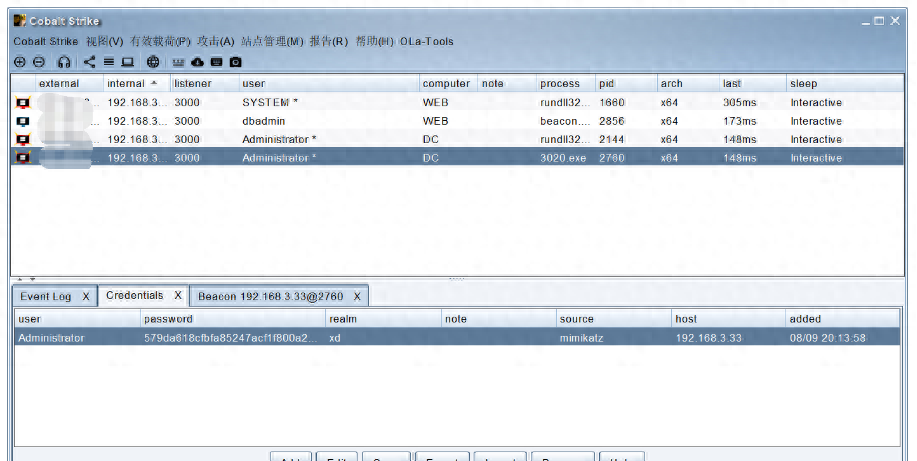917x461 pixels.
Task: Click the beacon.... process cell
Action: (x=565, y=121)
